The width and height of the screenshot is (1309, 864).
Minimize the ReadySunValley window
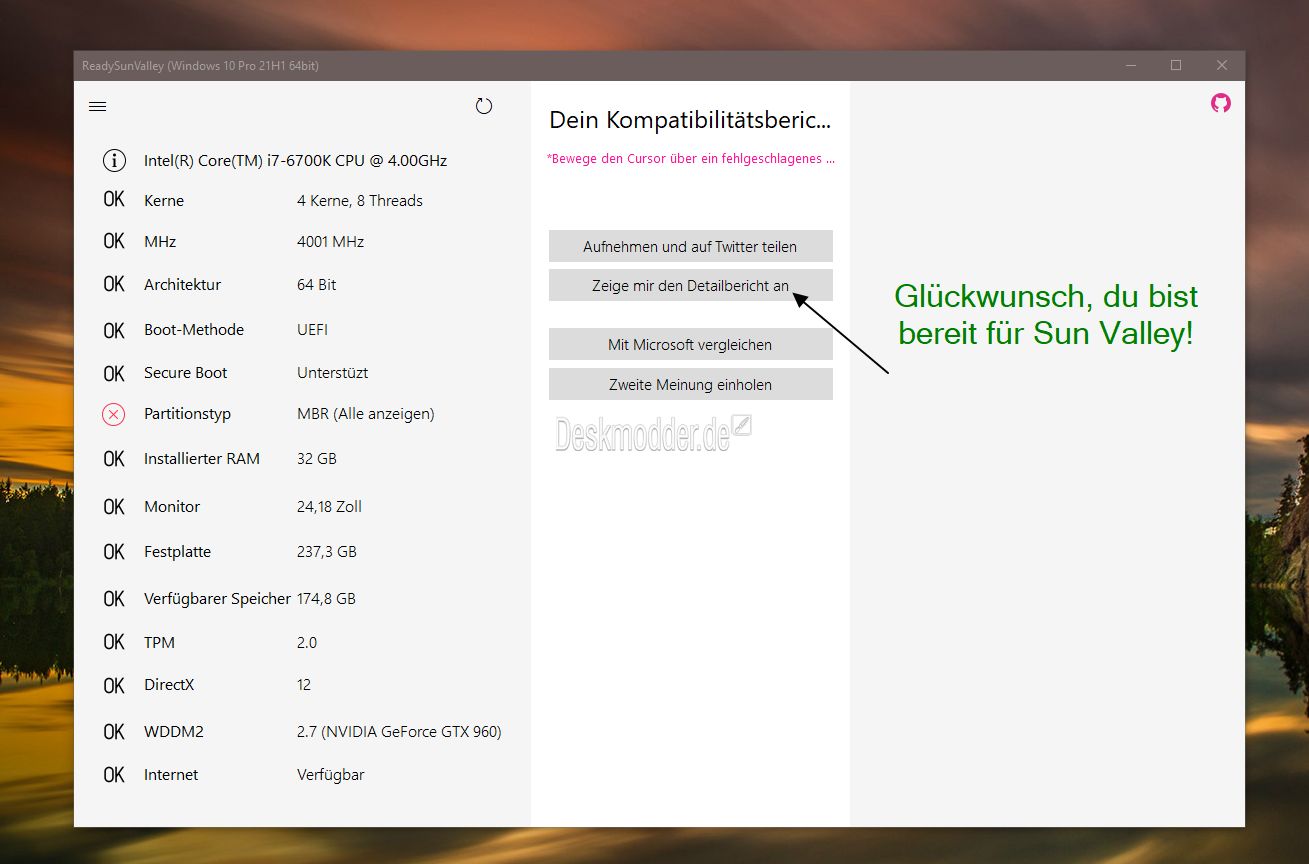pyautogui.click(x=1131, y=66)
